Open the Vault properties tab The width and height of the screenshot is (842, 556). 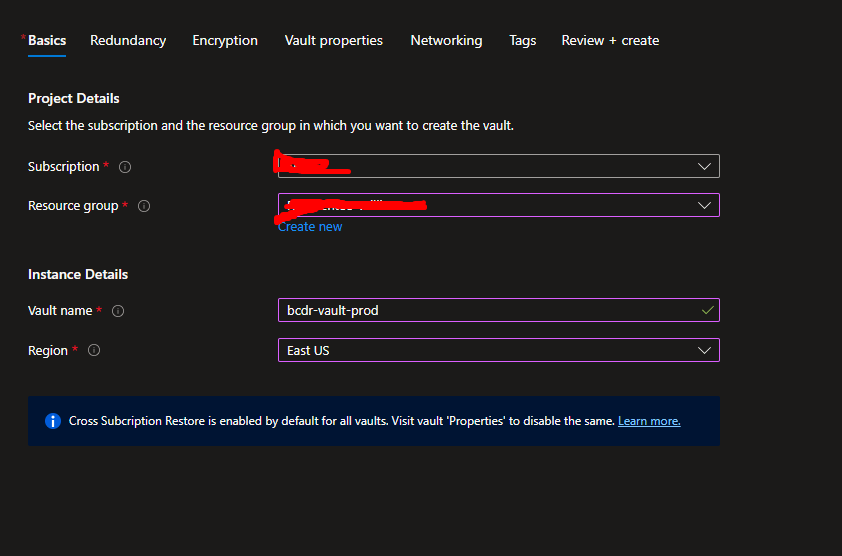334,41
